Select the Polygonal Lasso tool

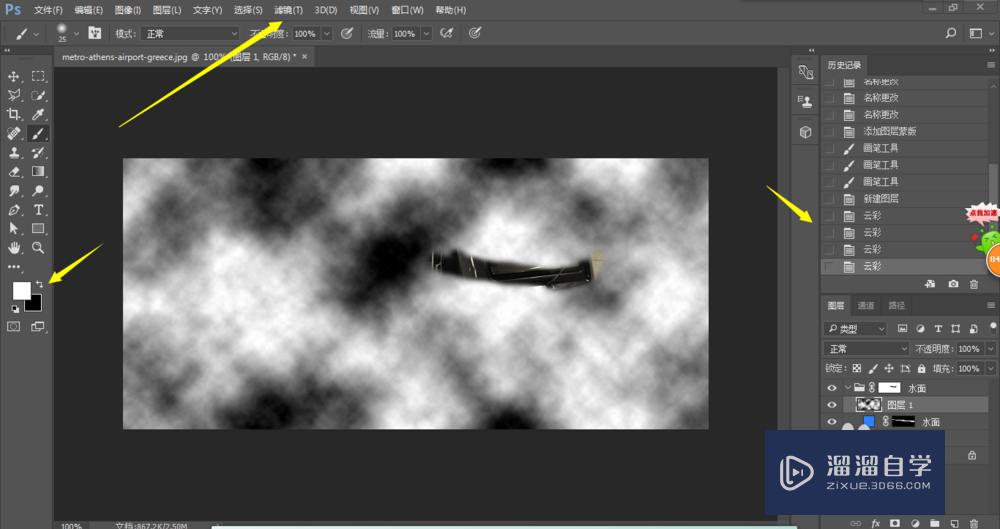(x=13, y=96)
